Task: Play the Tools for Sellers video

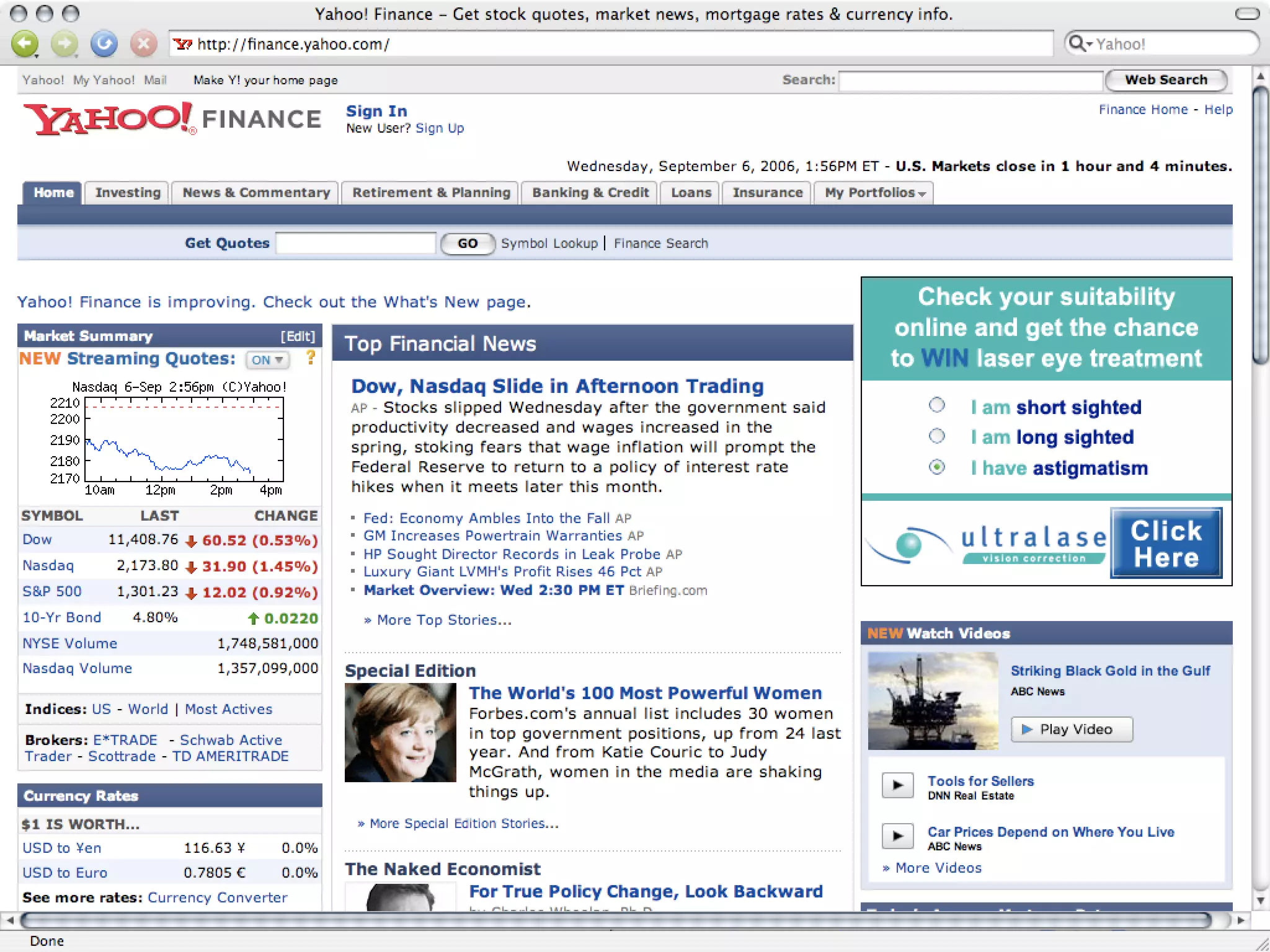Action: click(x=897, y=785)
